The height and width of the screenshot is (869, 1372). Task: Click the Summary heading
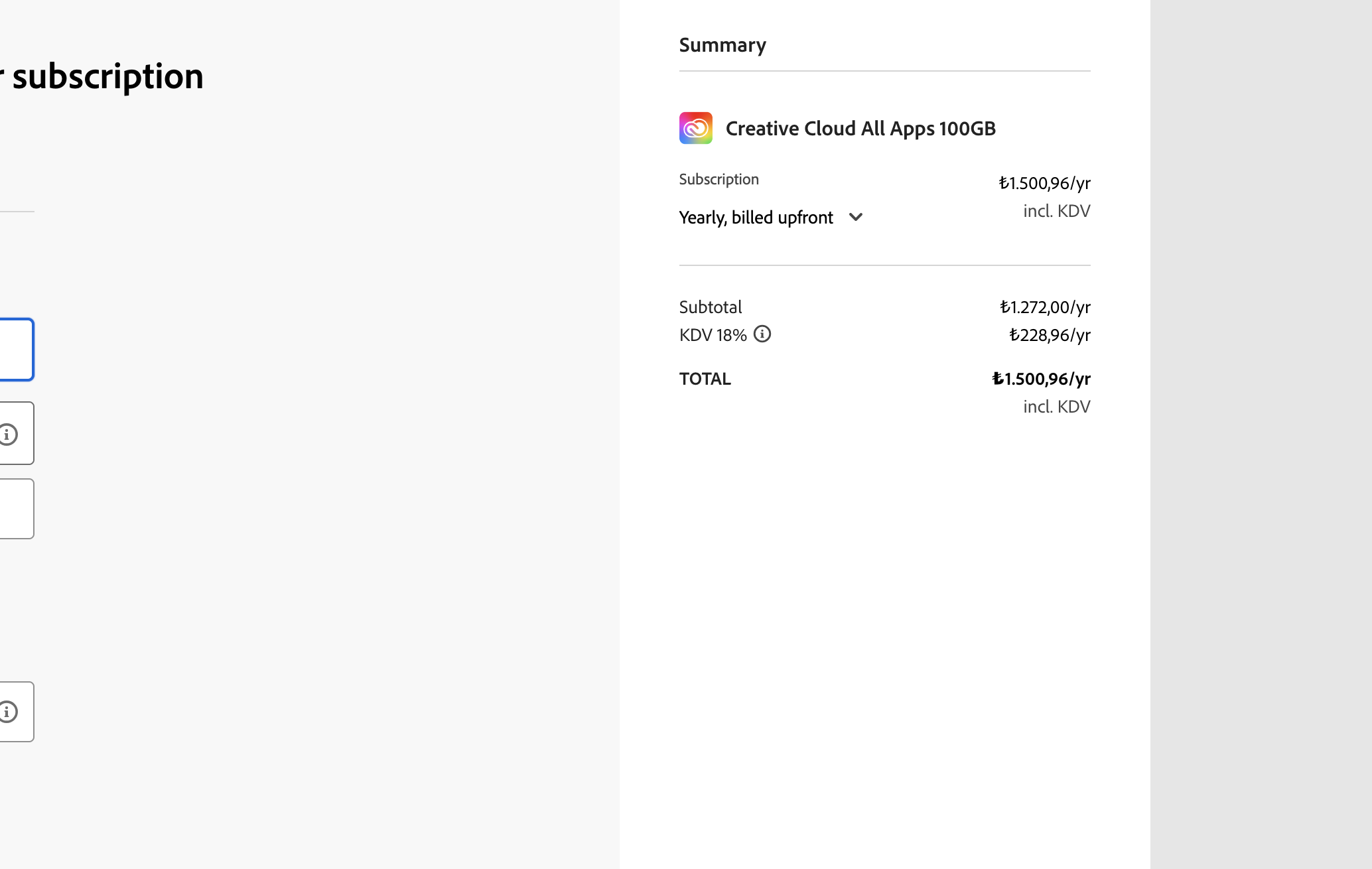point(722,45)
